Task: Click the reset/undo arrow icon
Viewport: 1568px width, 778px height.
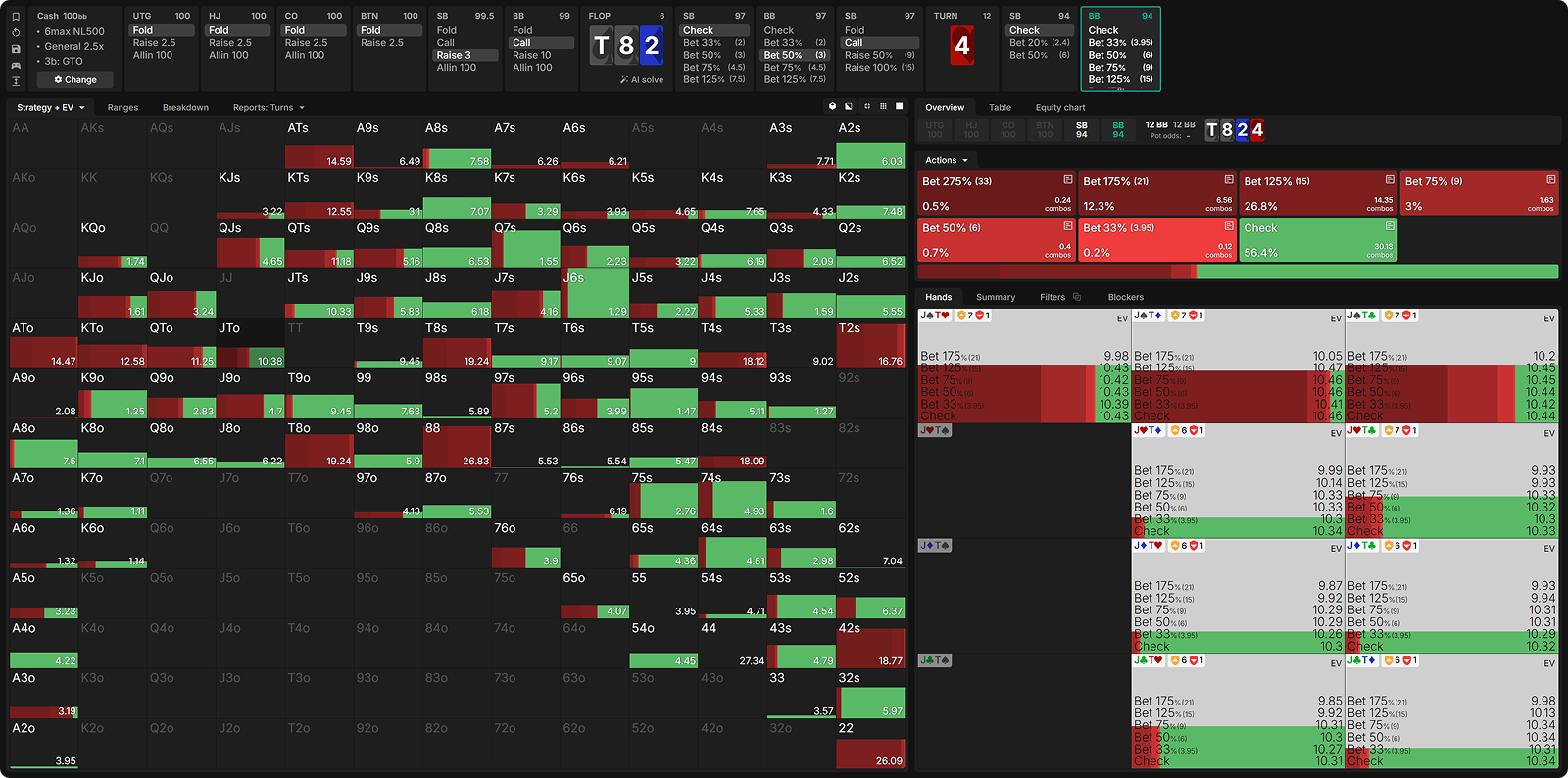Action: (x=16, y=32)
